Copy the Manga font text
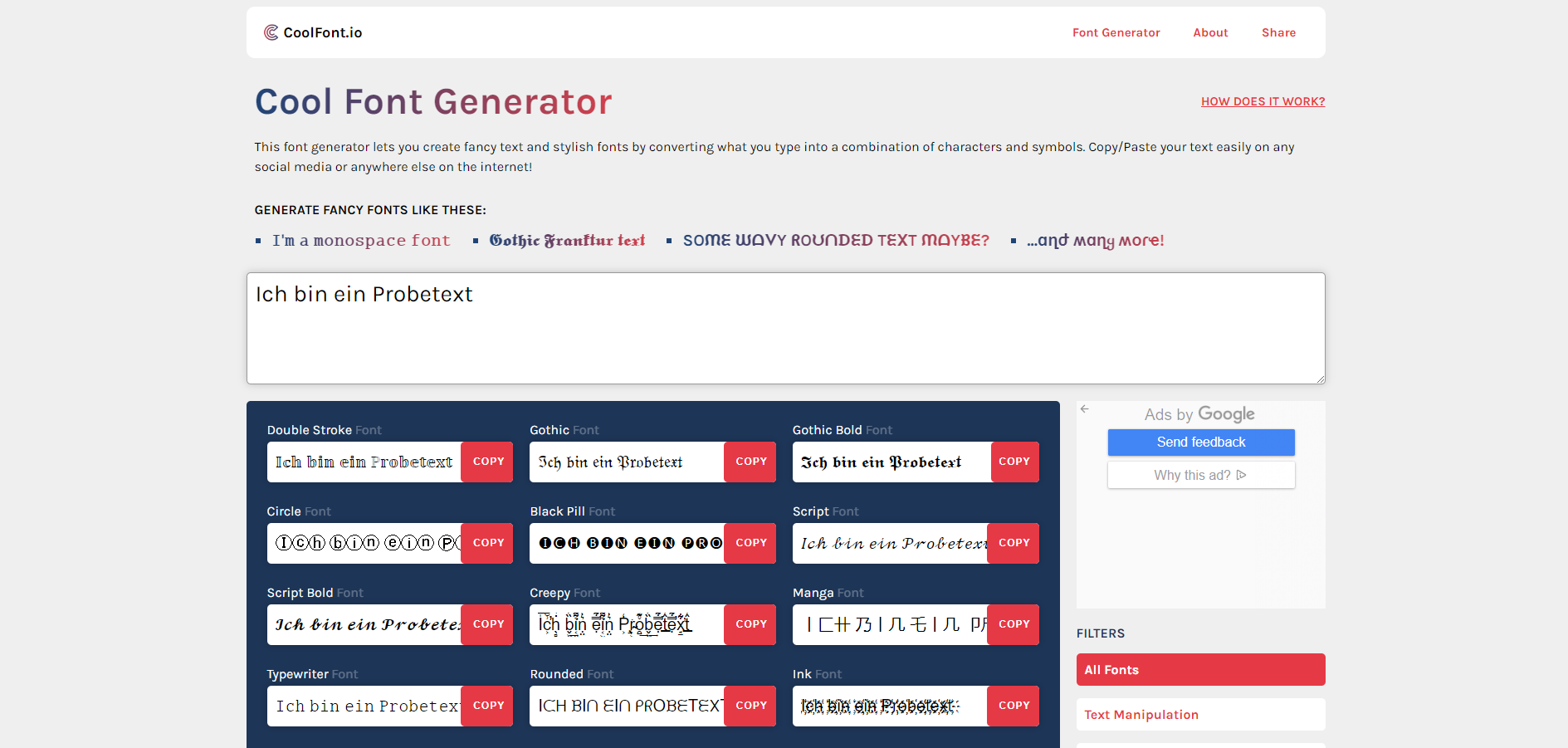Image resolution: width=1568 pixels, height=748 pixels. (x=1013, y=624)
